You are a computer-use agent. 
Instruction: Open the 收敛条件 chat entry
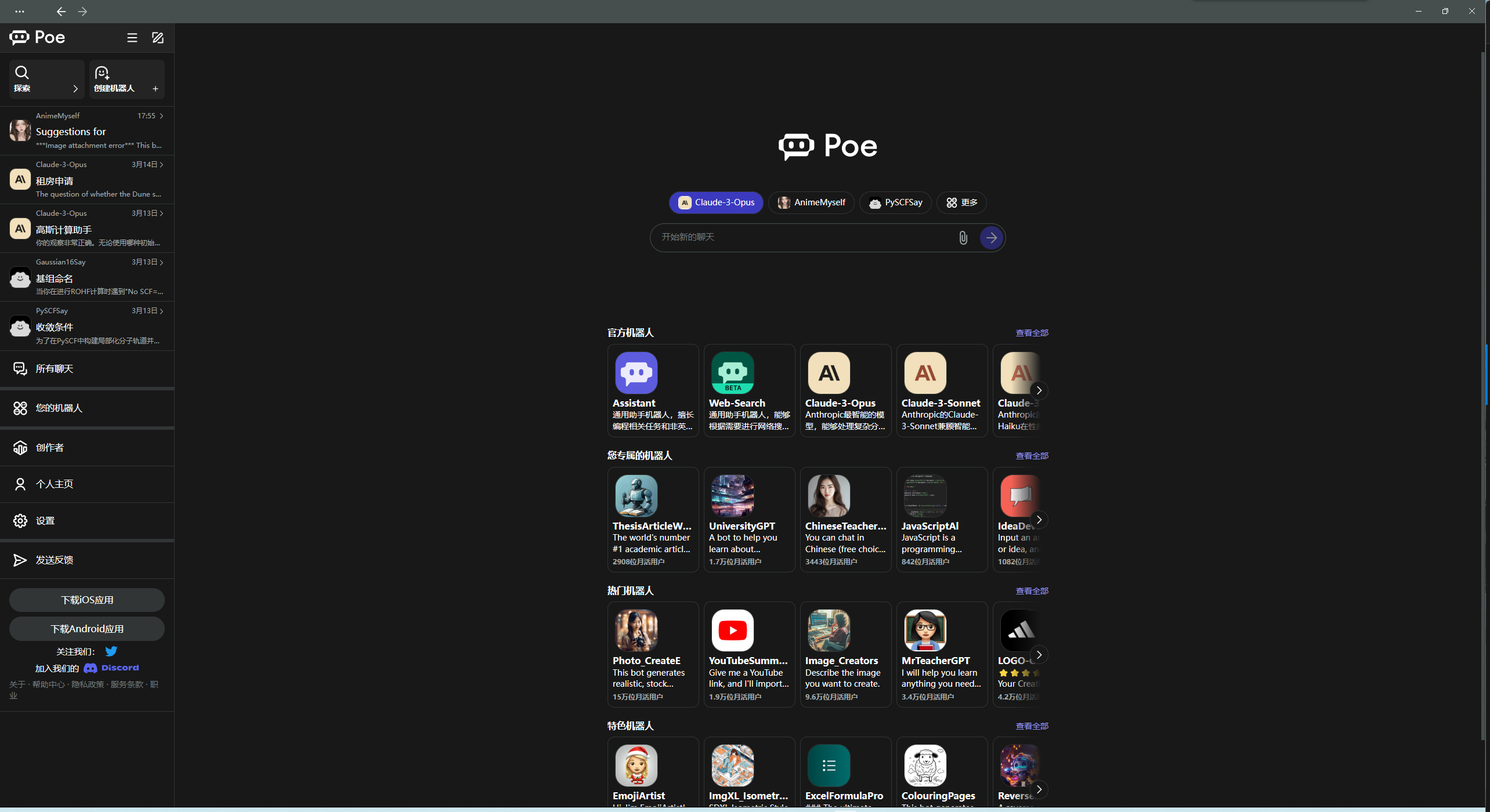(x=87, y=326)
